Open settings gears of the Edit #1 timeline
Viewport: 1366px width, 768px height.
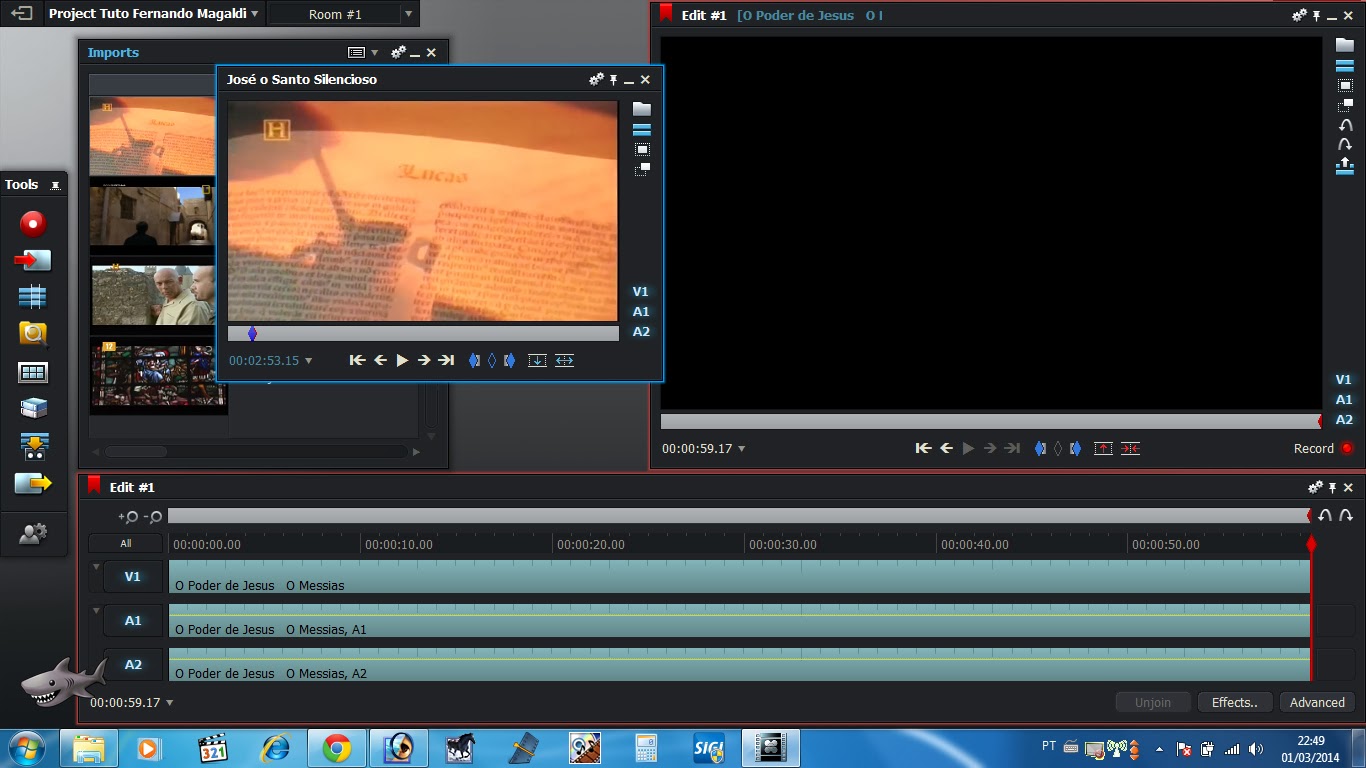tap(1315, 487)
